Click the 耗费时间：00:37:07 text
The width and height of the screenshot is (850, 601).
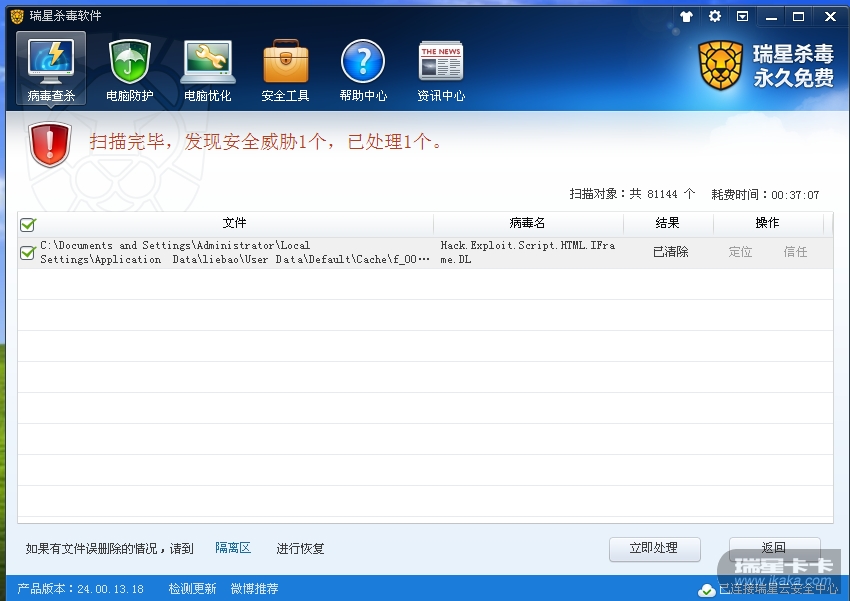click(x=765, y=194)
